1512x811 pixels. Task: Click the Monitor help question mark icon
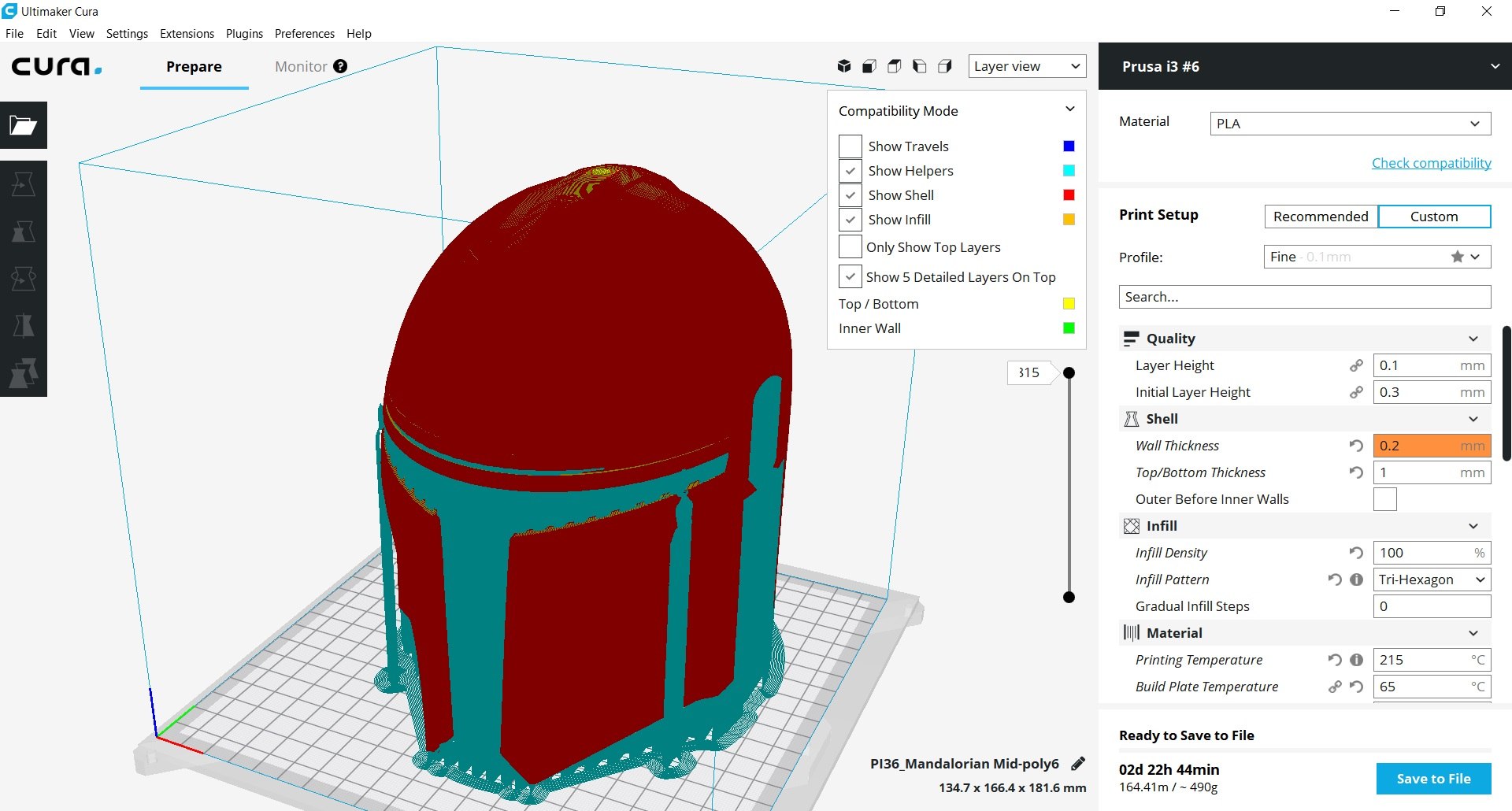340,66
